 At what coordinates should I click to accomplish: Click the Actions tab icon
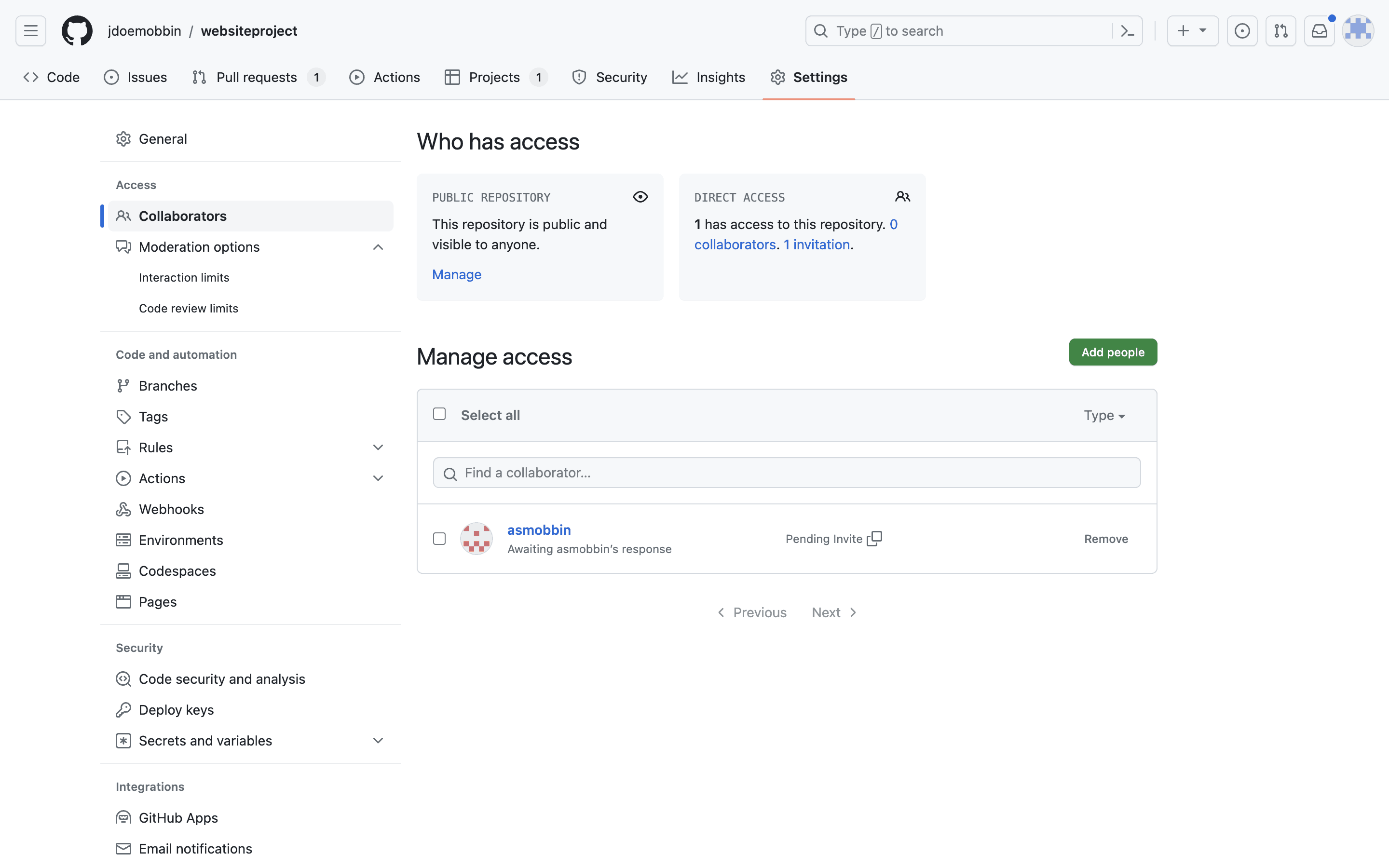(x=357, y=77)
